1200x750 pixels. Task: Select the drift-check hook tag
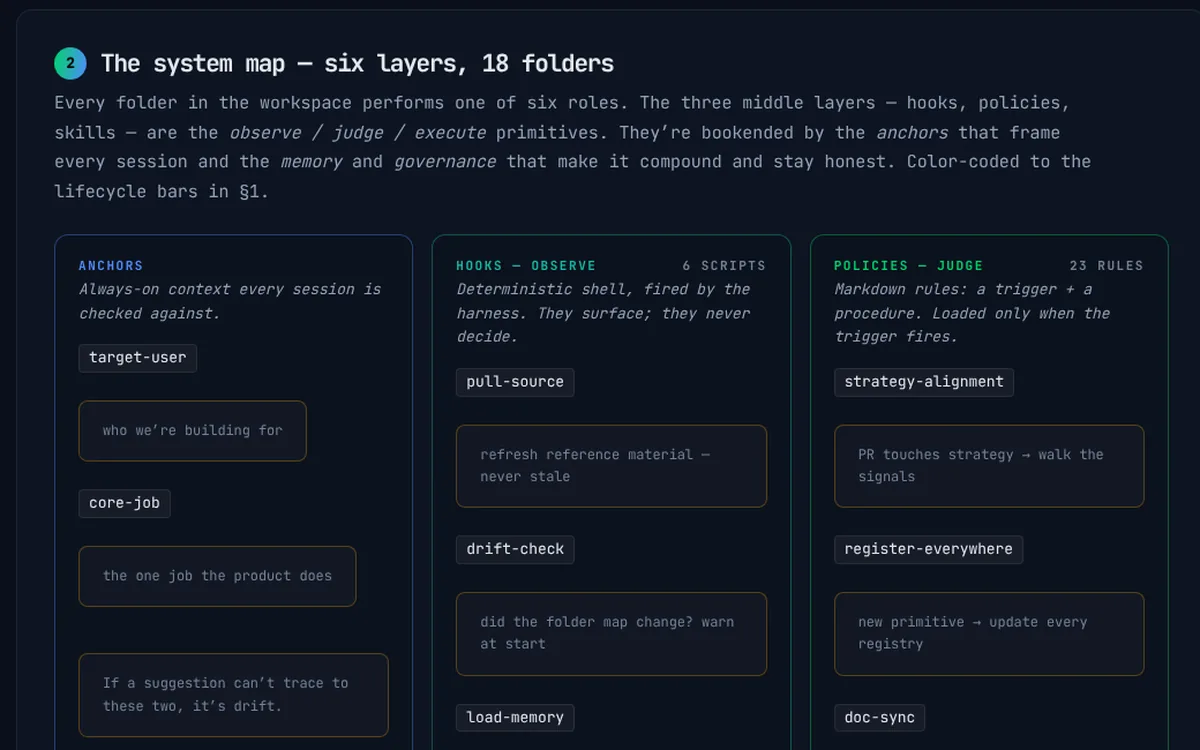click(515, 549)
